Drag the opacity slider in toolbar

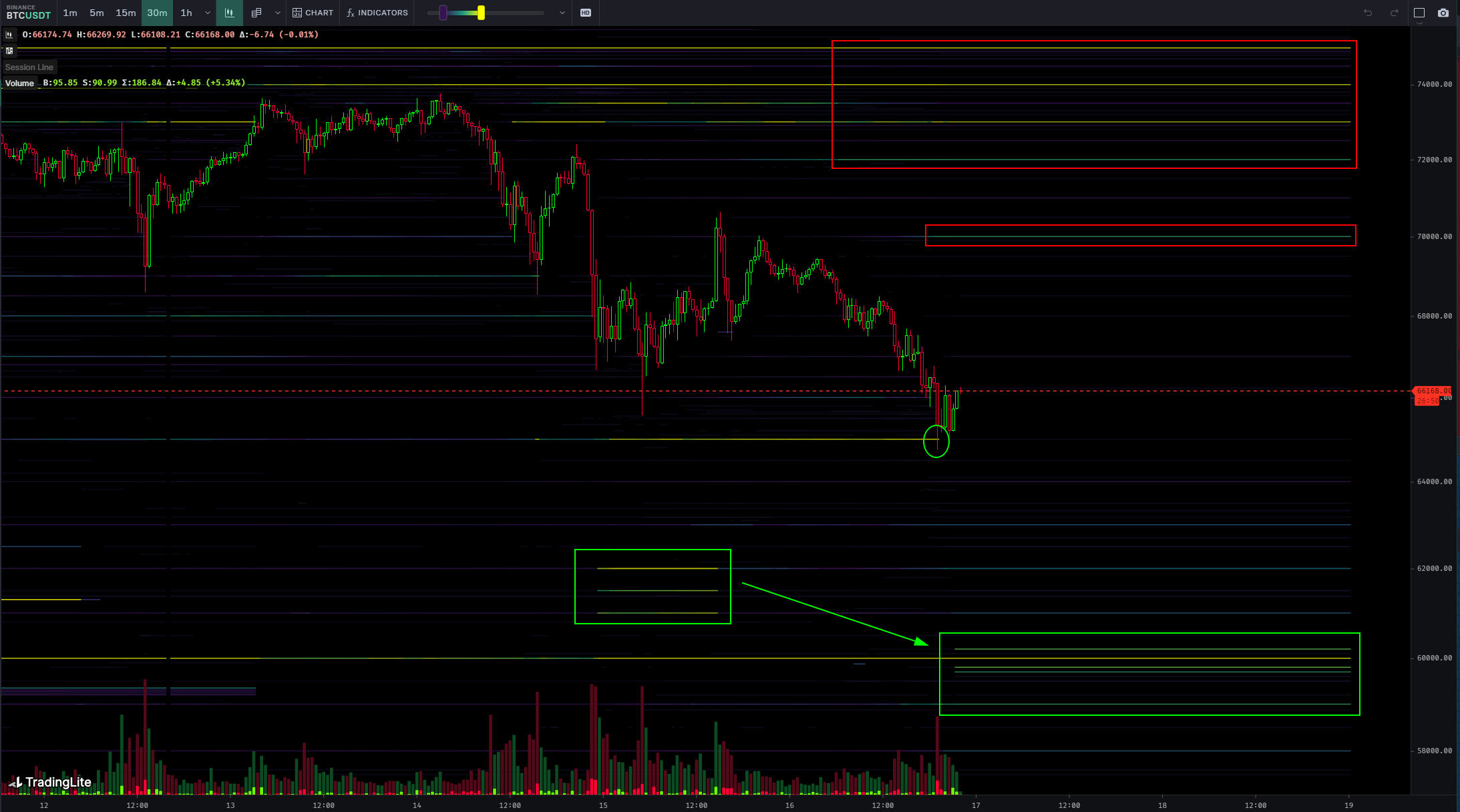click(480, 13)
